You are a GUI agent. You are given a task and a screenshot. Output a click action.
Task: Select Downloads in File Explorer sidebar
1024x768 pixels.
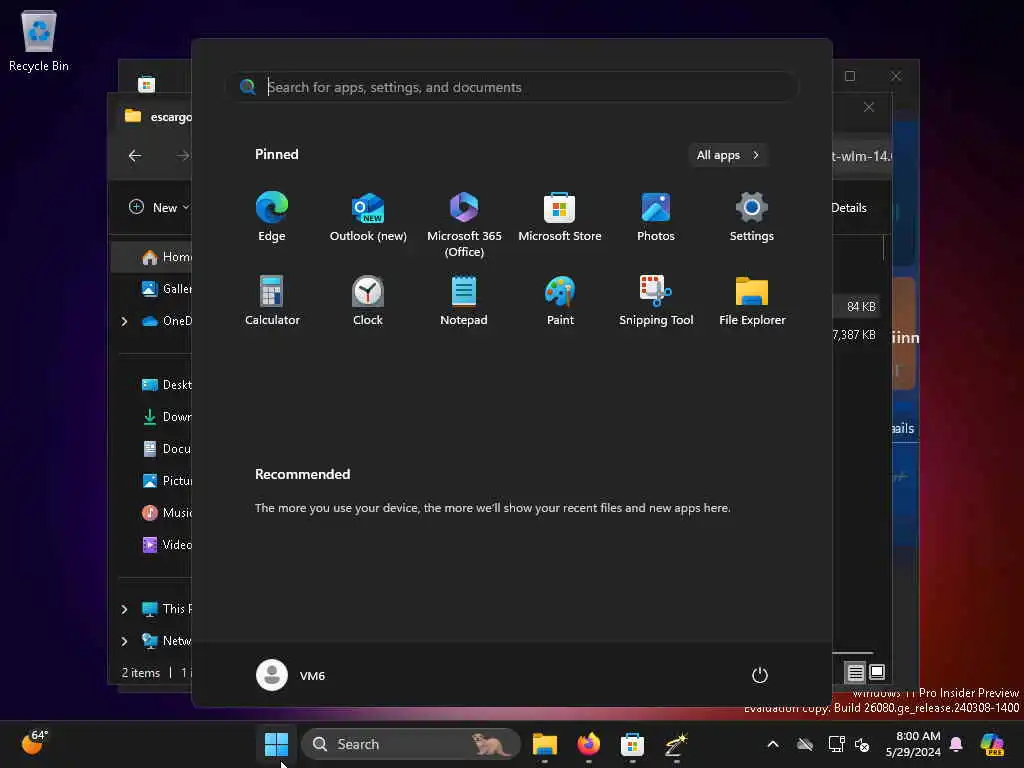(x=166, y=417)
